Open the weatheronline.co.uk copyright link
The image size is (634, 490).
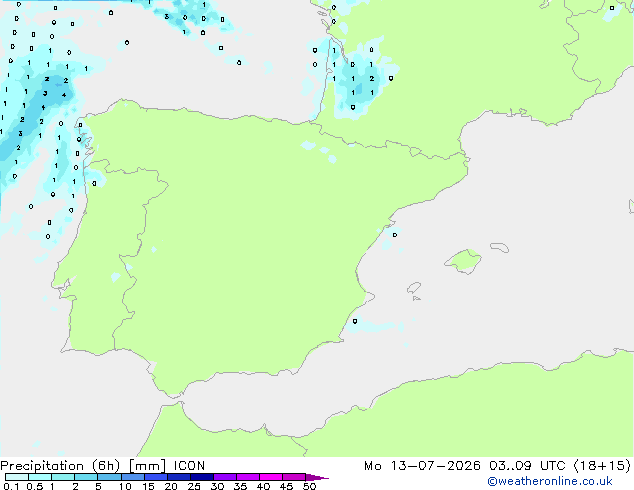point(550,481)
